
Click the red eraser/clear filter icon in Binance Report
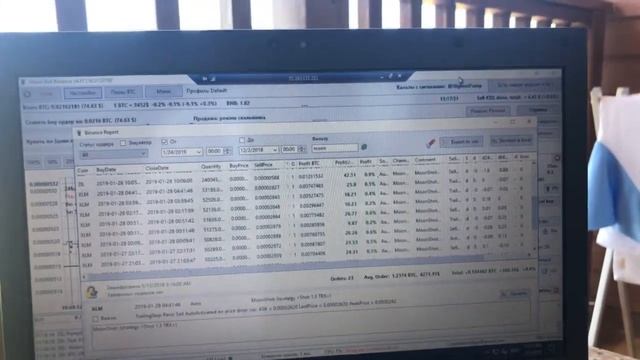click(430, 143)
